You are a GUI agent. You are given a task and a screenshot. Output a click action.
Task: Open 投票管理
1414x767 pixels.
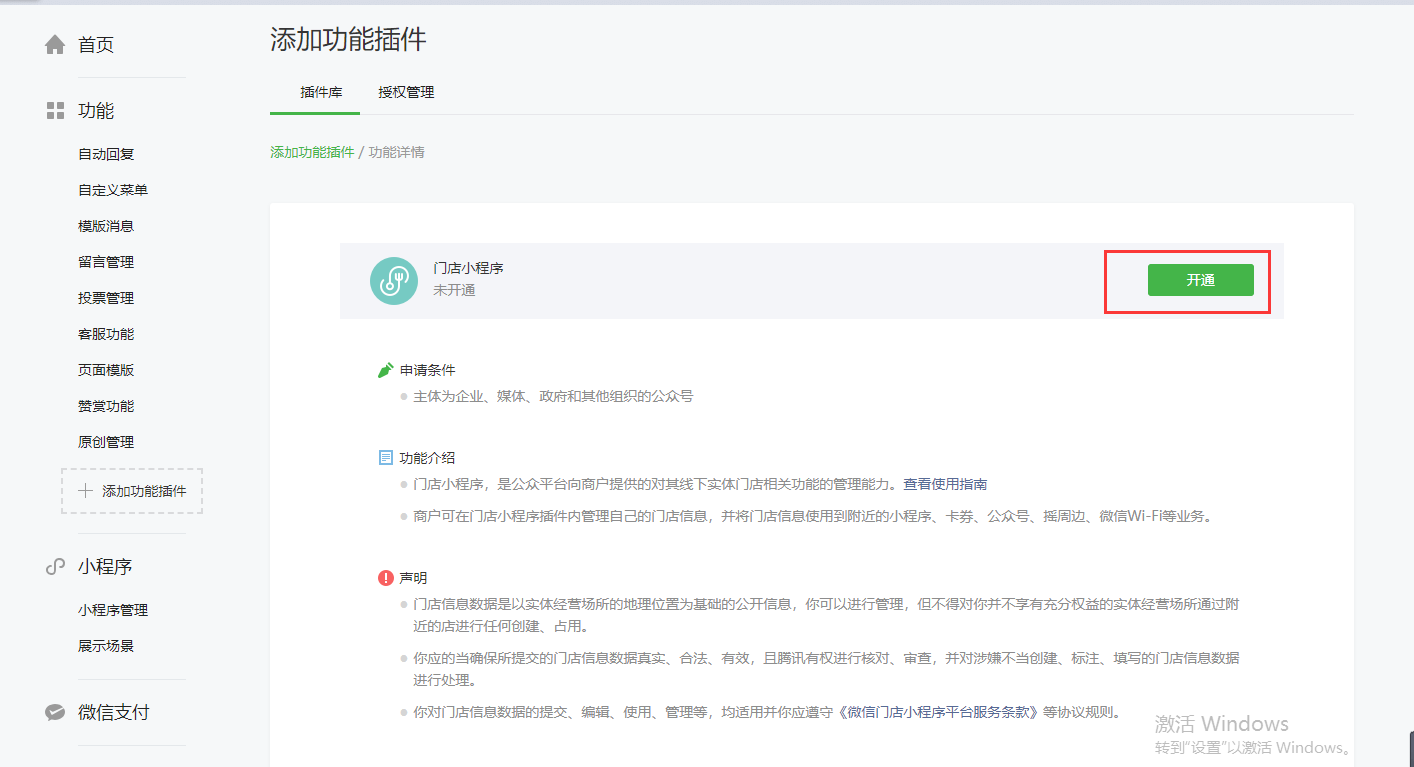[106, 298]
